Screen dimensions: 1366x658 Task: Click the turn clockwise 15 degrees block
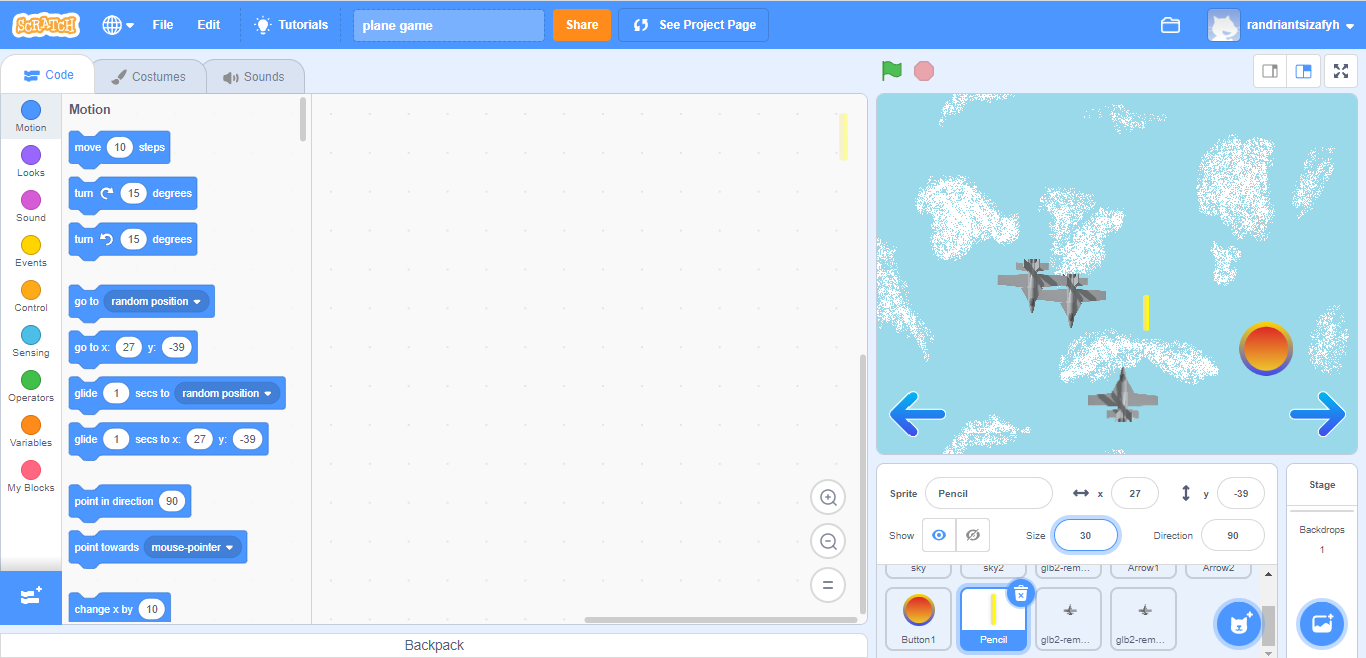point(132,194)
